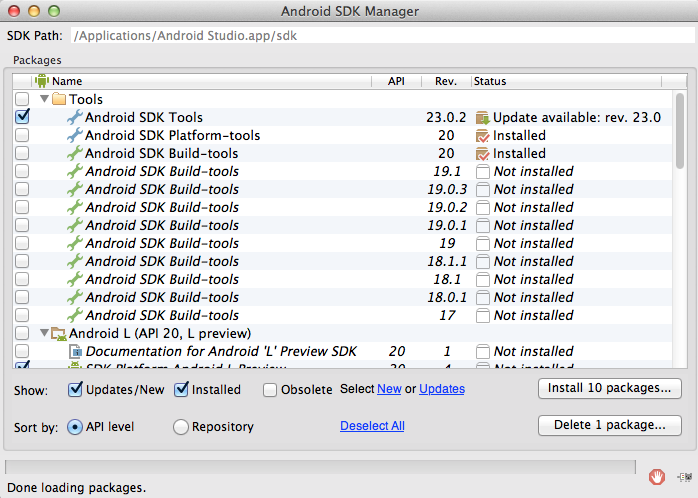Check the Android SDK Platform-tools checkbox
Viewport: 698px width, 498px height.
[22, 135]
